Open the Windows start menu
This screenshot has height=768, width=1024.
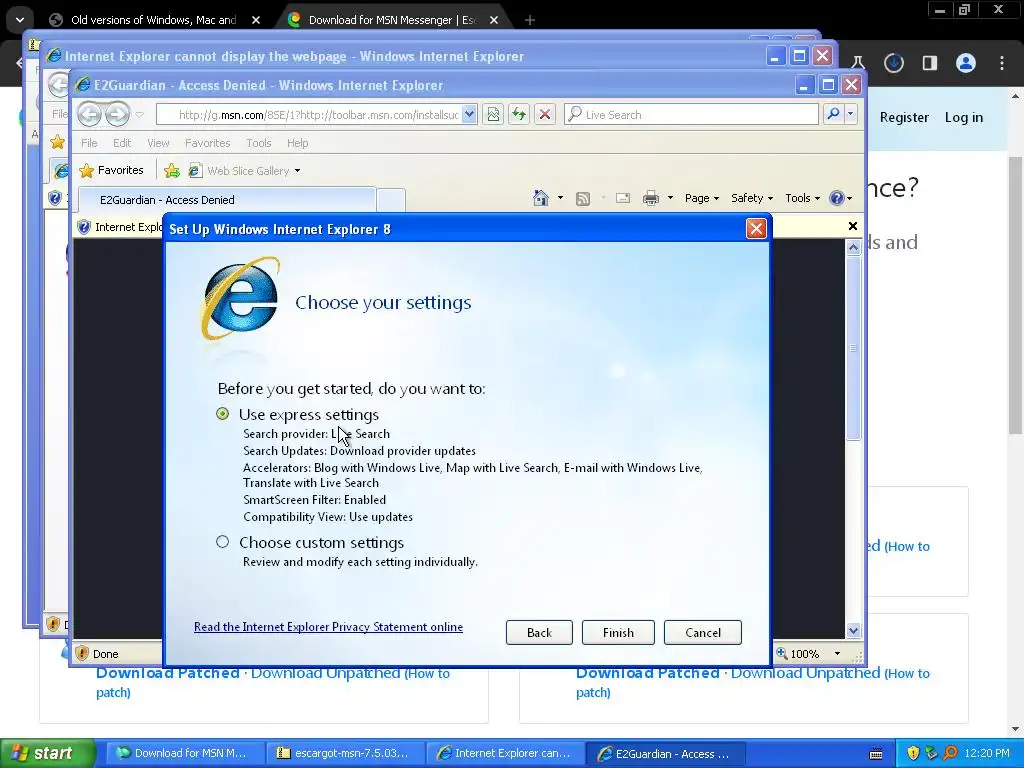click(48, 753)
